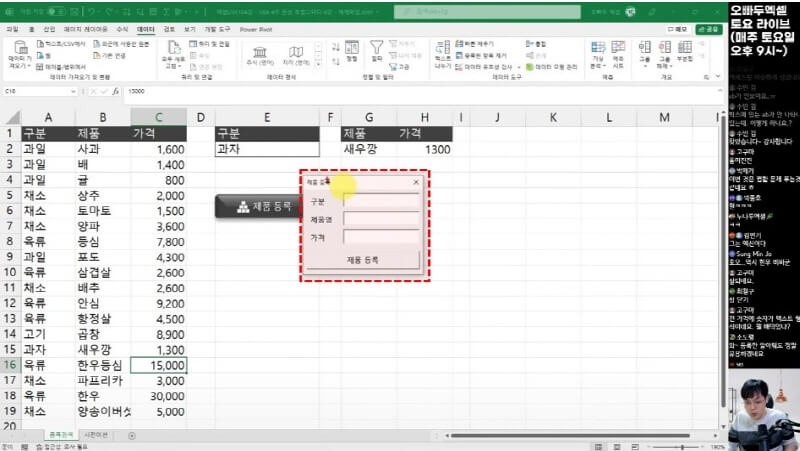Screen dimensions: 800x451
Task: Toggle the Filter (필터) funnel
Action: coord(377,52)
